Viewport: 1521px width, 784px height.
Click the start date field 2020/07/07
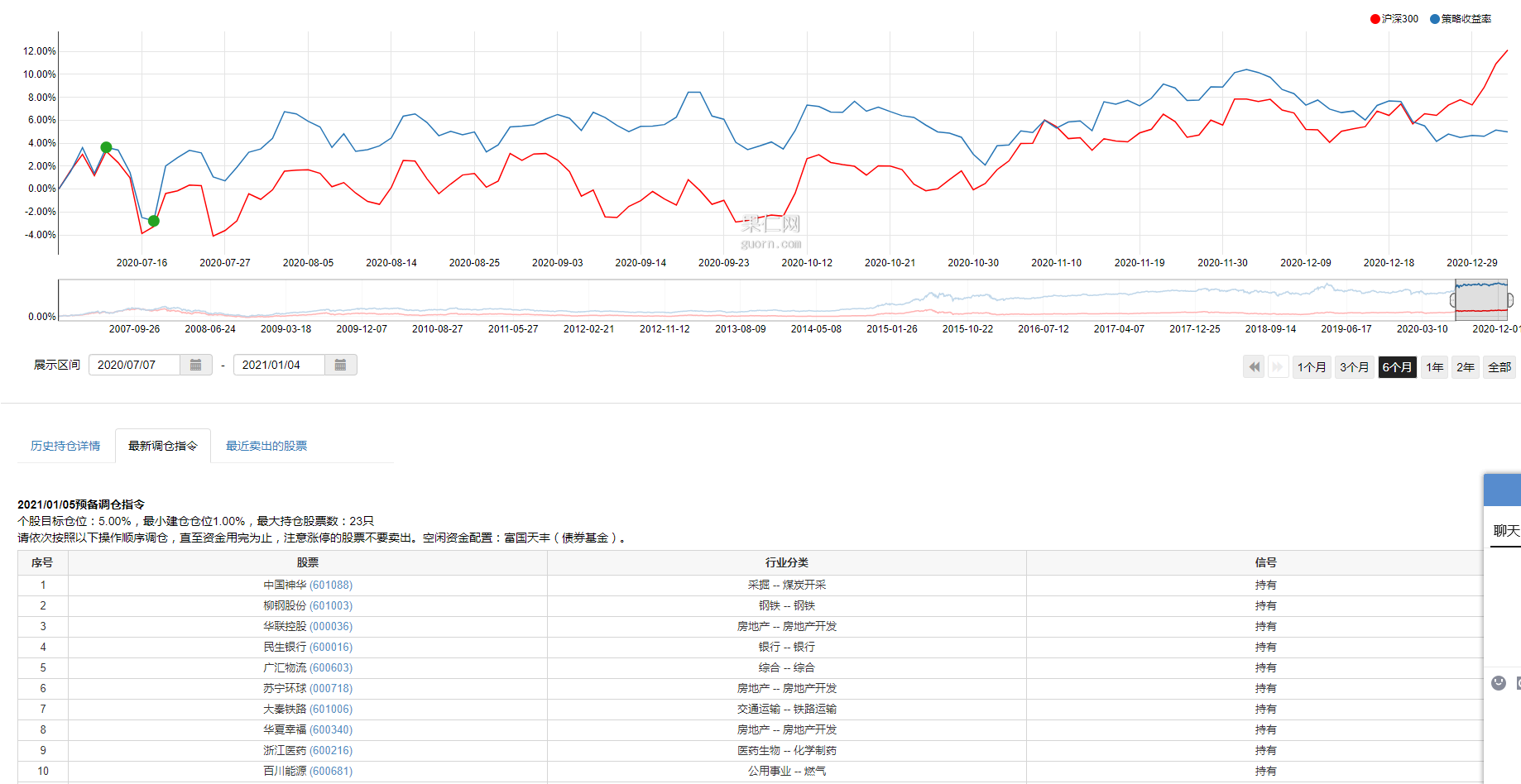134,365
